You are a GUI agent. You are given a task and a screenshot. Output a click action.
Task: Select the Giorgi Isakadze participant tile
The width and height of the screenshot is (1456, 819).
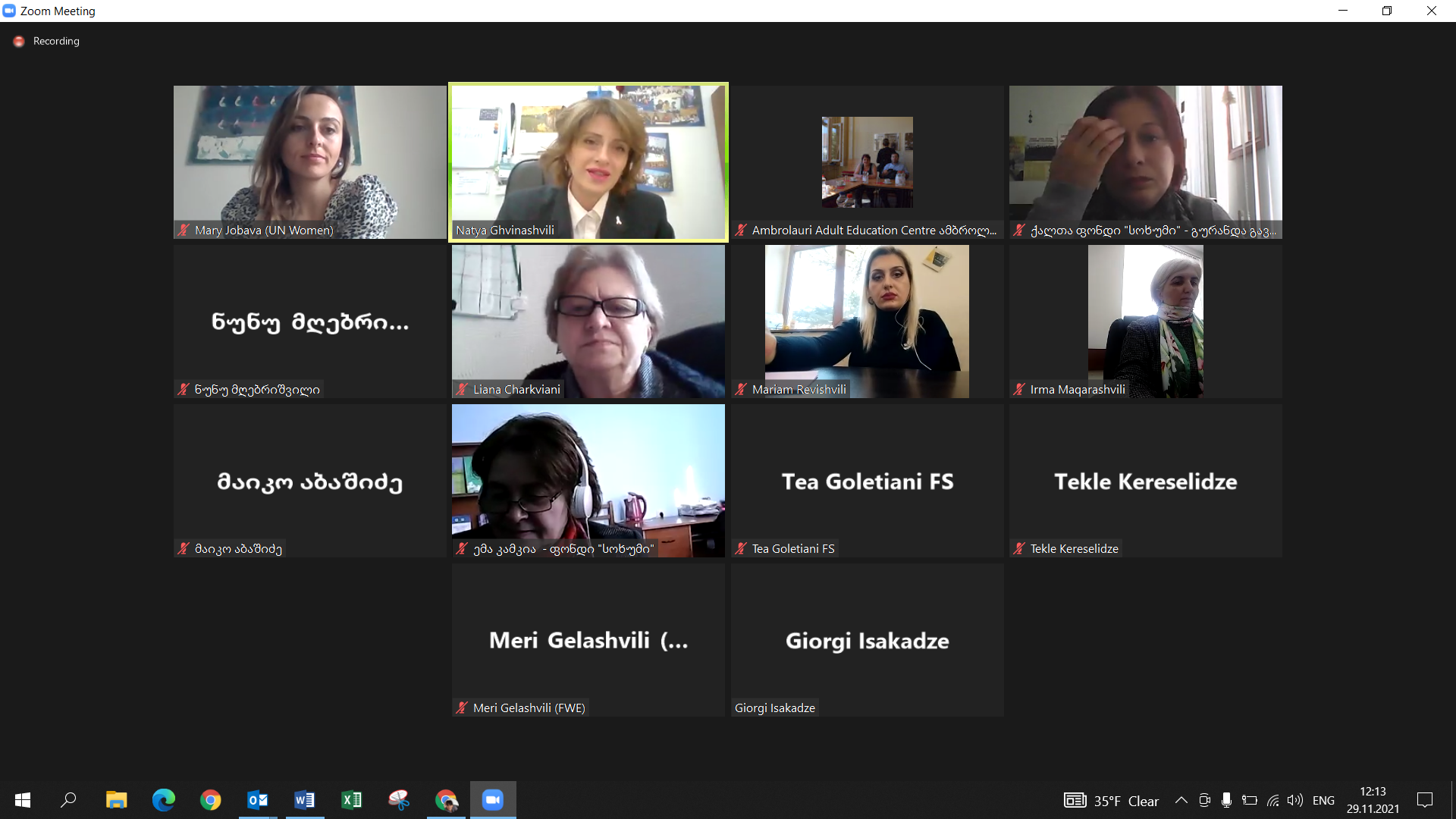867,640
